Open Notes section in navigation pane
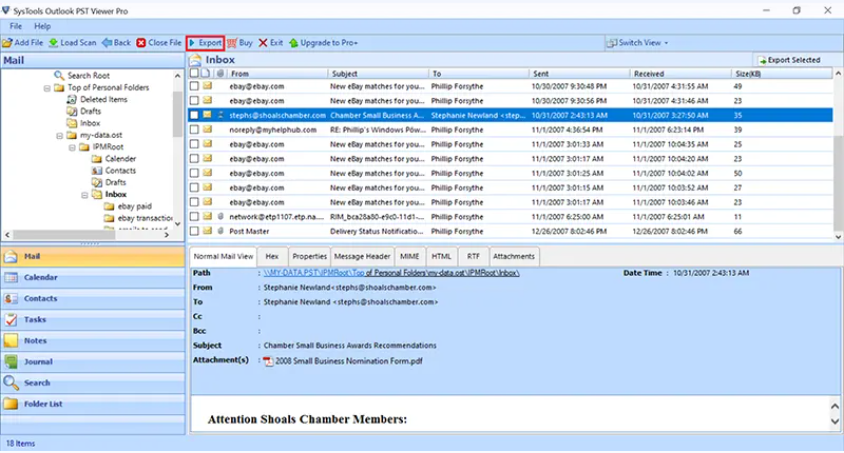 [93, 341]
